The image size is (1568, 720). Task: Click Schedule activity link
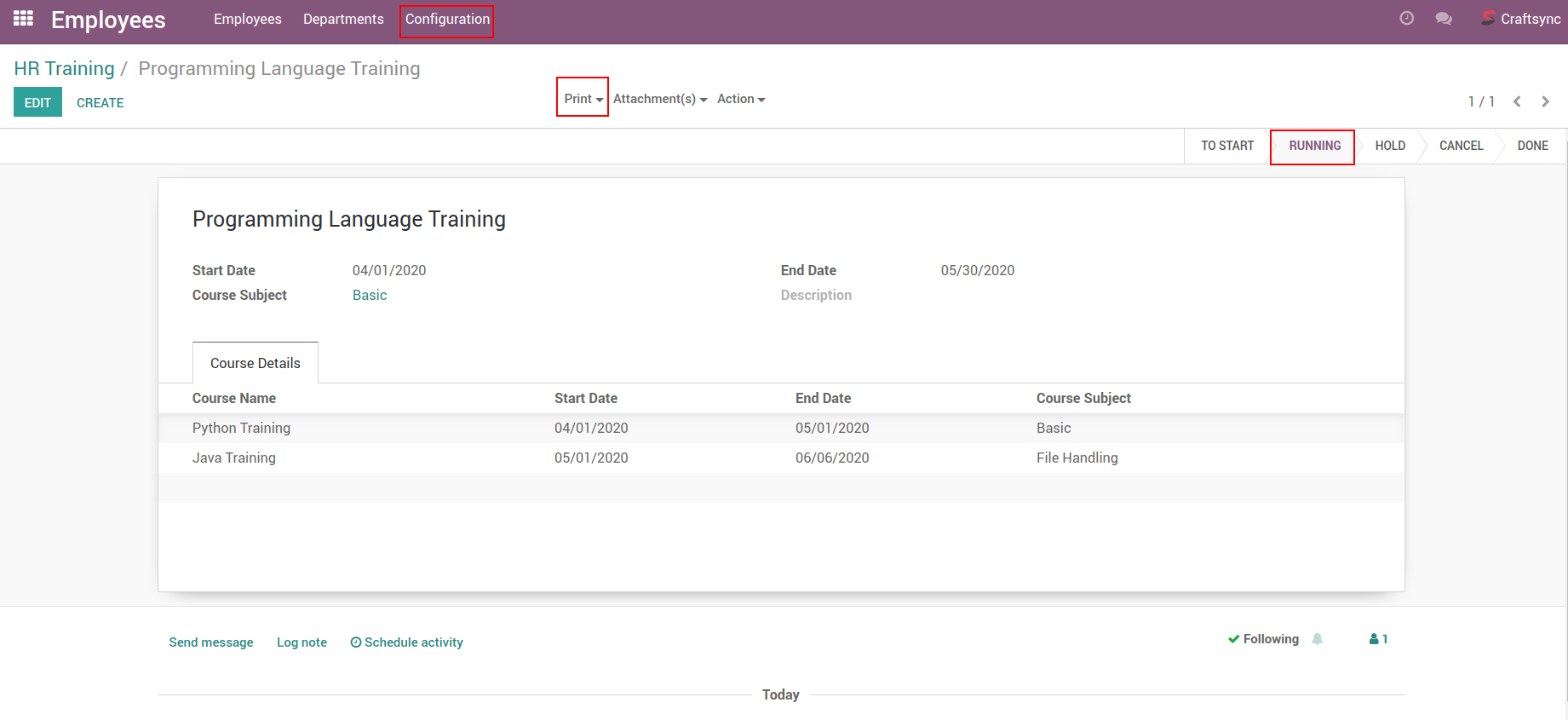click(407, 642)
